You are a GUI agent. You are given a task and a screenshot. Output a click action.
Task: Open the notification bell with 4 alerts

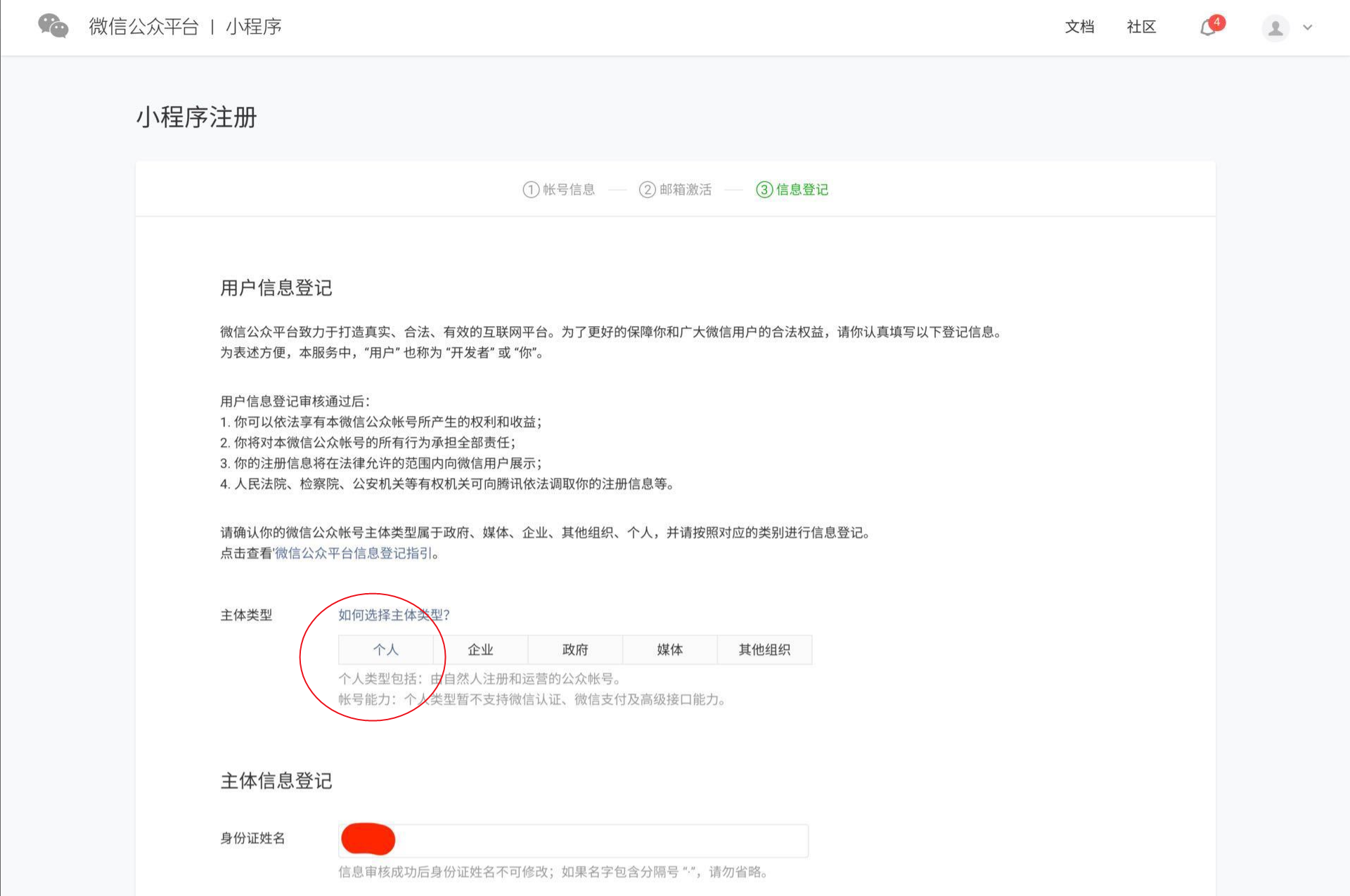click(x=1211, y=26)
